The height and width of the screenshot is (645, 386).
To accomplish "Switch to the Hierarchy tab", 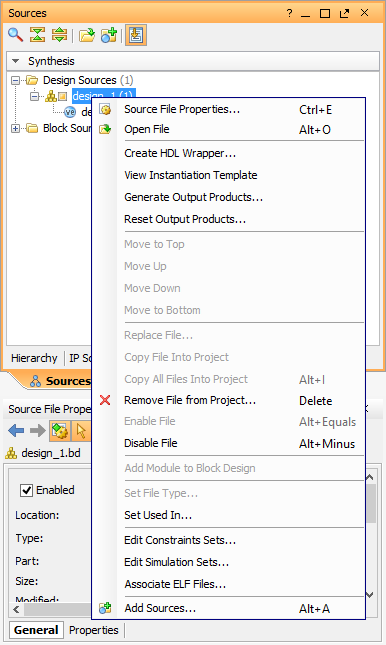I will point(34,358).
